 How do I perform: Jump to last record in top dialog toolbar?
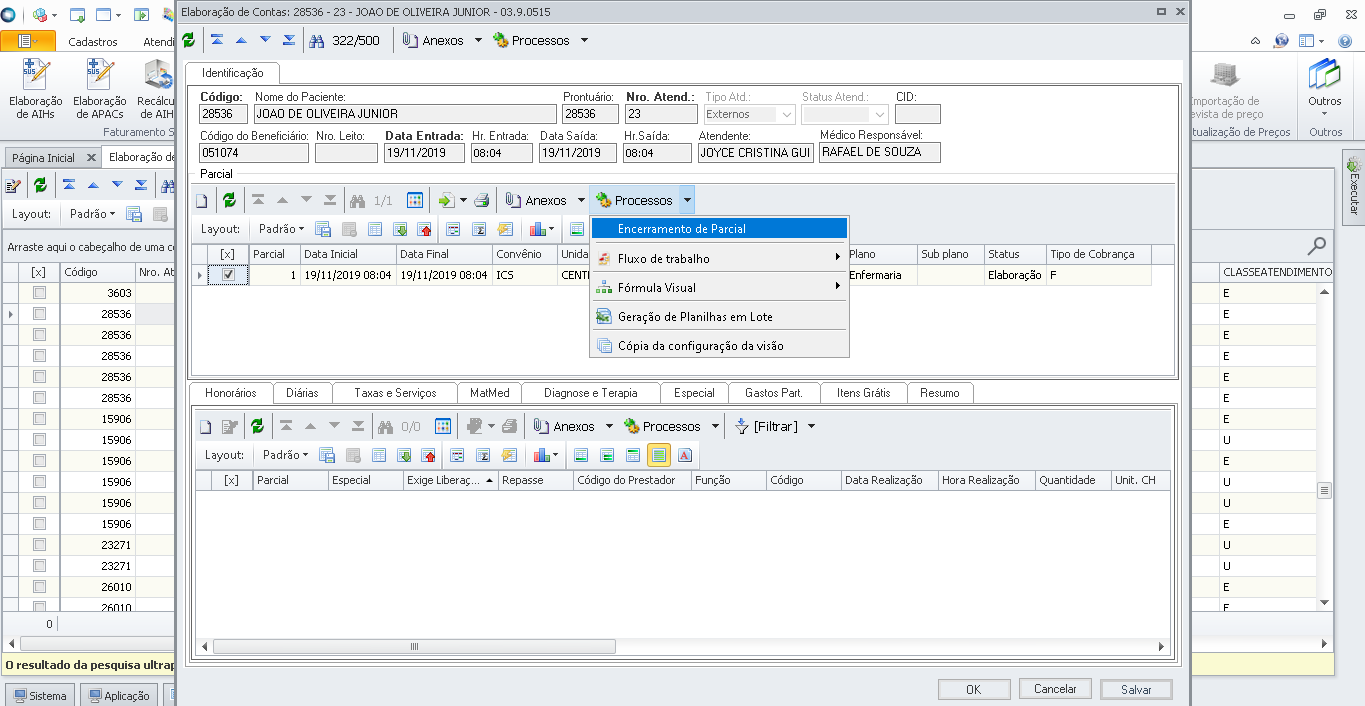(x=289, y=40)
